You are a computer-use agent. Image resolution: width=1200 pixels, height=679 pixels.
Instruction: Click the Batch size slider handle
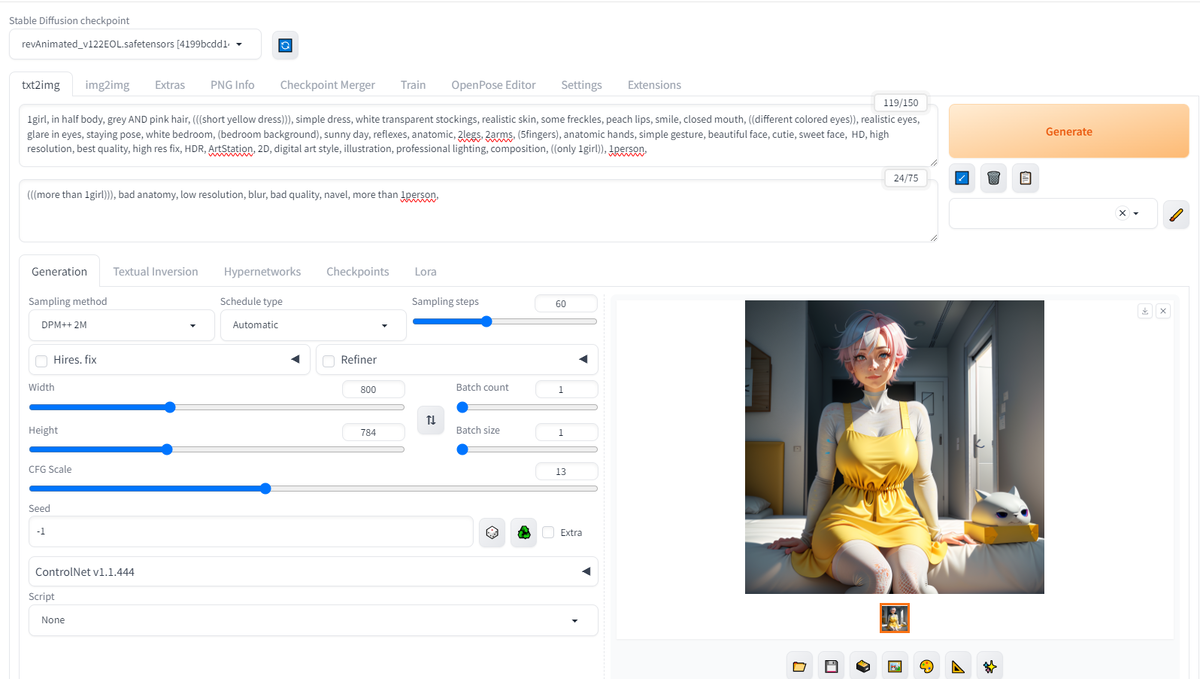coord(462,450)
